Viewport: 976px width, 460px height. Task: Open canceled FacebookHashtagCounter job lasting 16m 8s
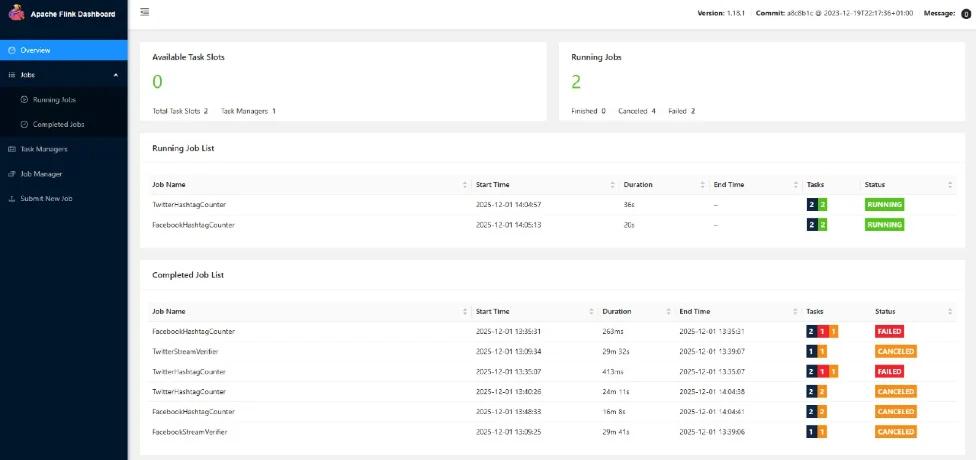[194, 411]
